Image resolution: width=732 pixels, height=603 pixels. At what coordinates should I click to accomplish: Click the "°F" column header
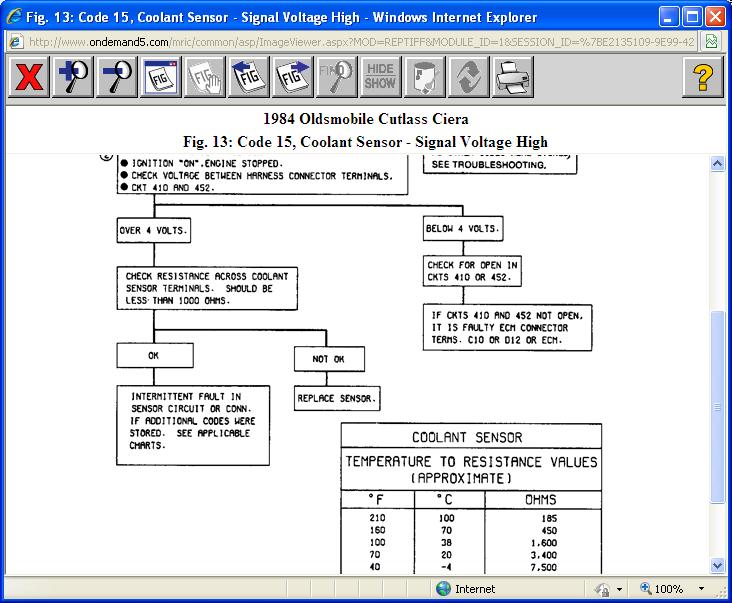point(376,500)
